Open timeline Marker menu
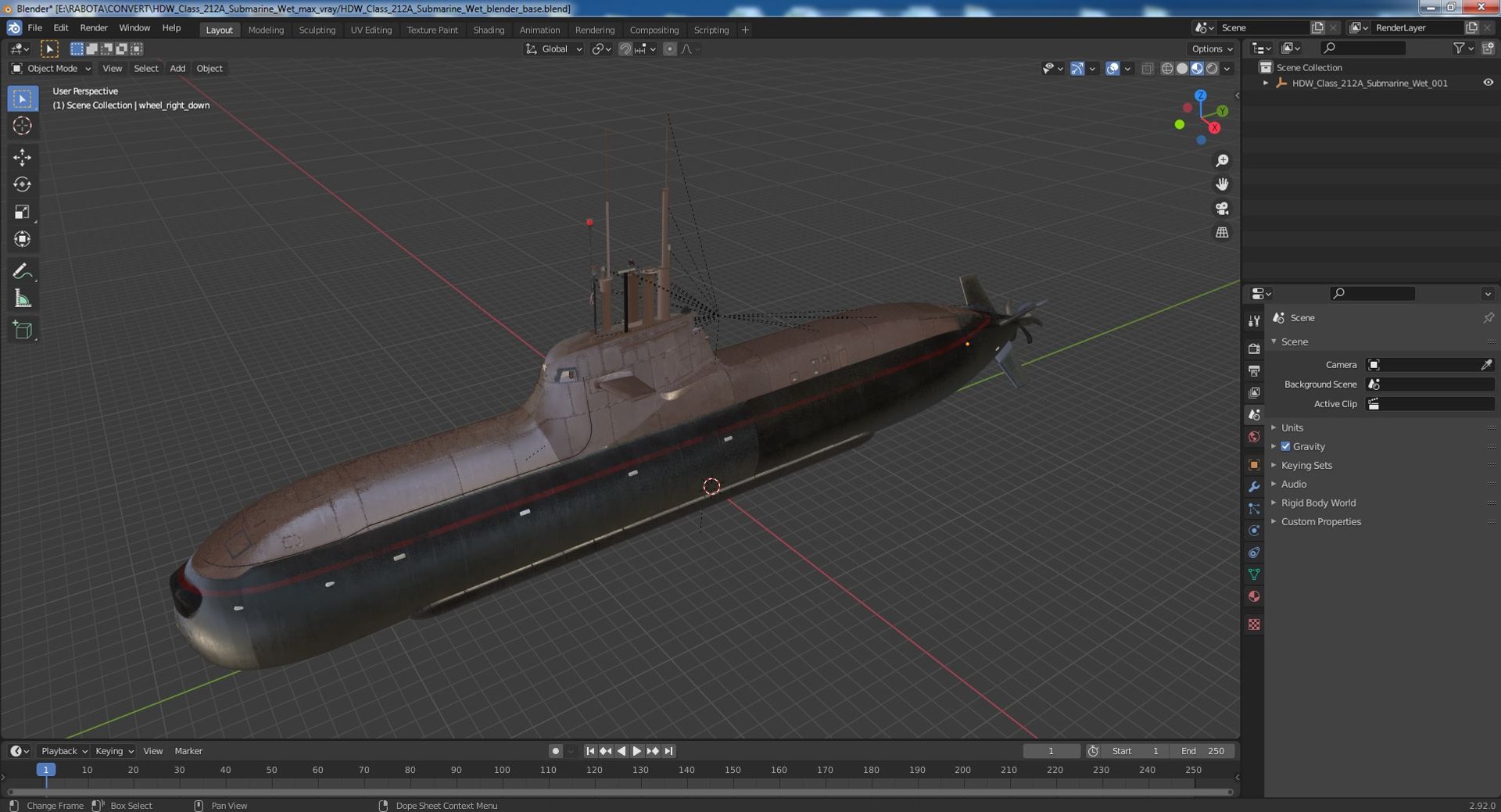The height and width of the screenshot is (812, 1501). click(188, 751)
